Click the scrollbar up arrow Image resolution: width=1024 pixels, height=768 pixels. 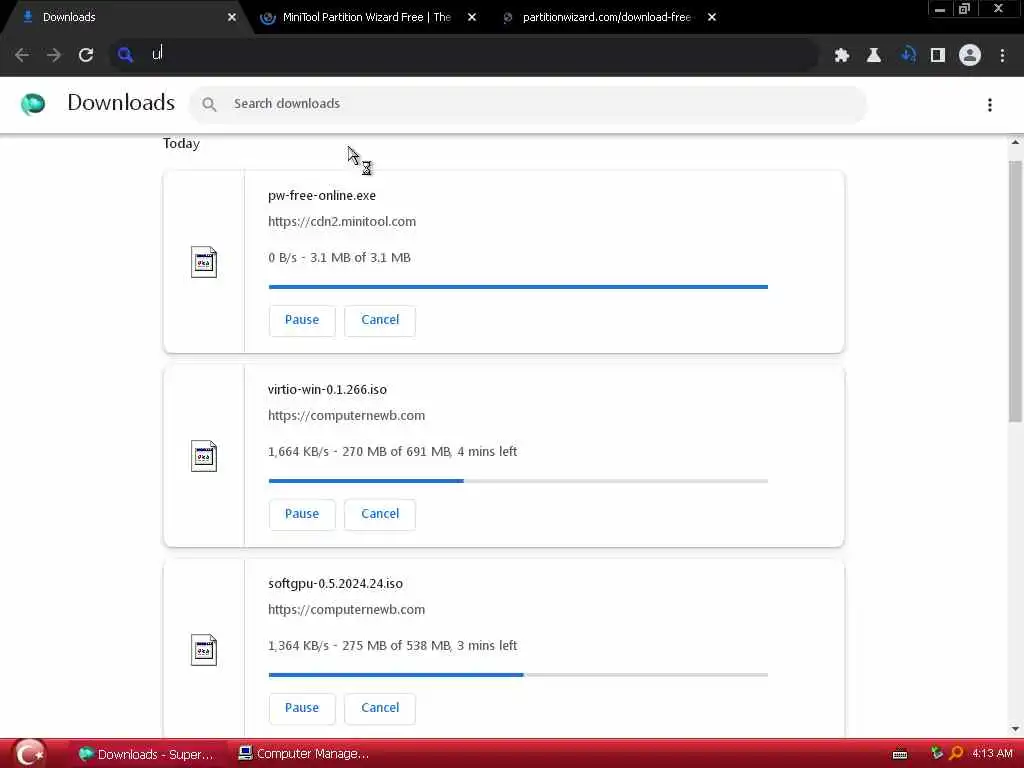coord(1015,142)
